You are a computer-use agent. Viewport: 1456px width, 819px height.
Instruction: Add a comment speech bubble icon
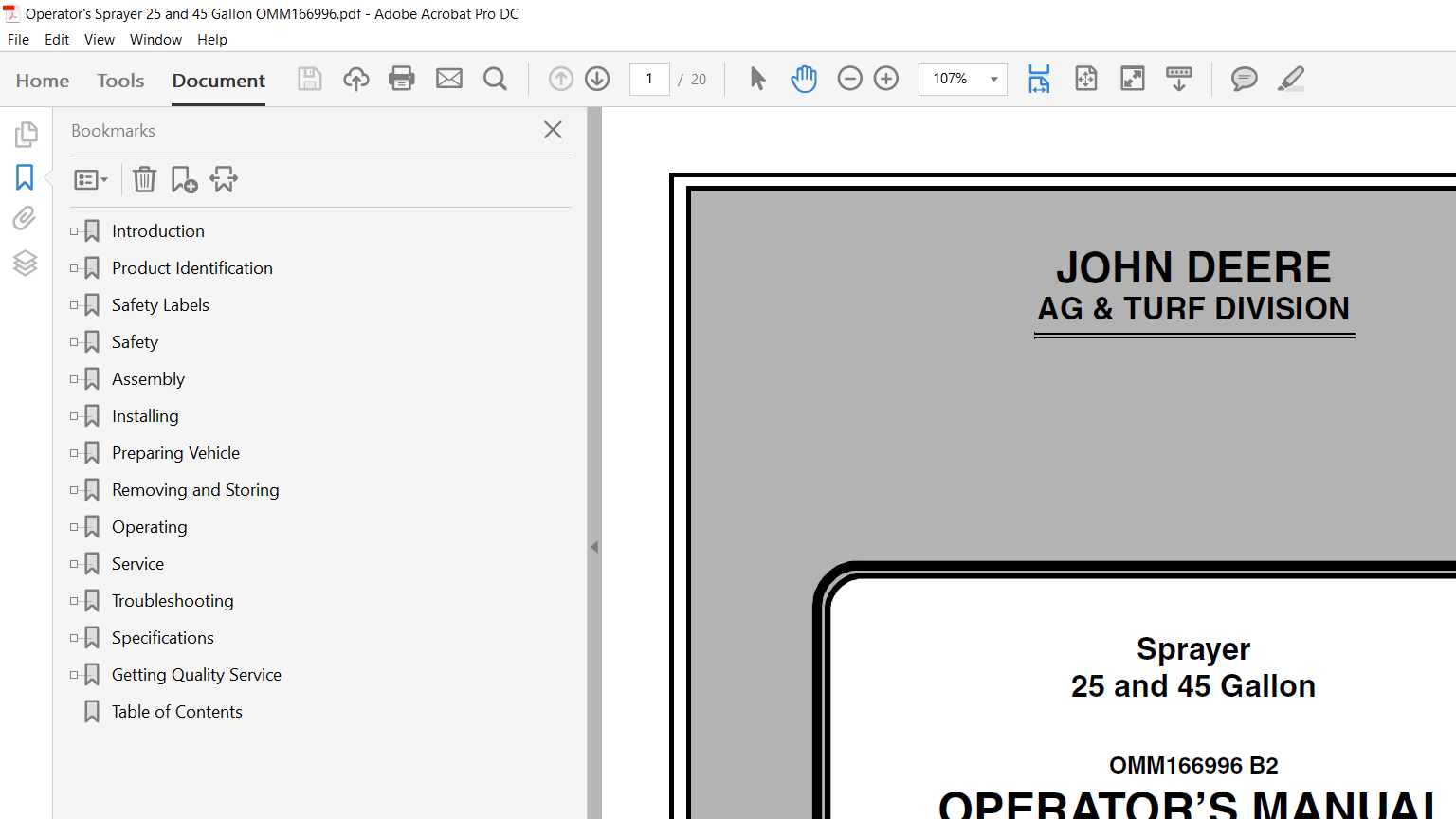pos(1245,79)
